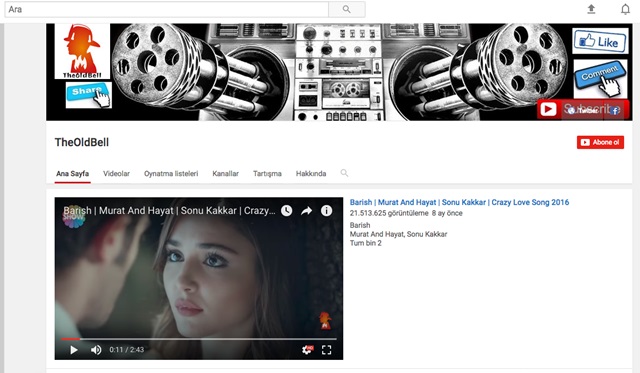The image size is (640, 373).
Task: Open the Facebook link in banner
Action: tap(615, 110)
